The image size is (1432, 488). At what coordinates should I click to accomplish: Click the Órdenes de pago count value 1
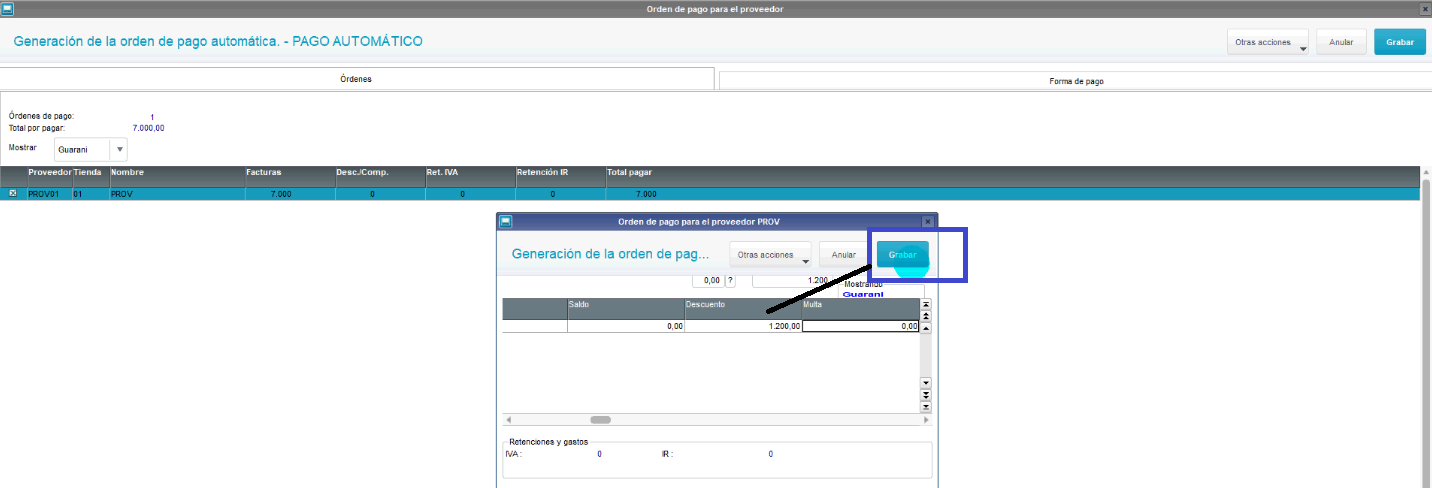coord(152,117)
